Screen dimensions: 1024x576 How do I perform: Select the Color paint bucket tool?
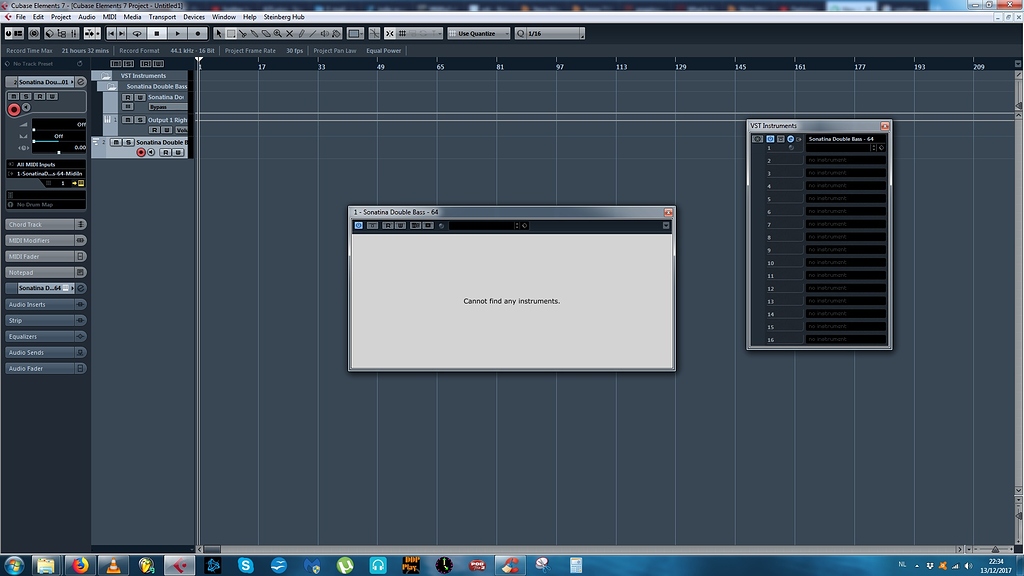coord(336,33)
